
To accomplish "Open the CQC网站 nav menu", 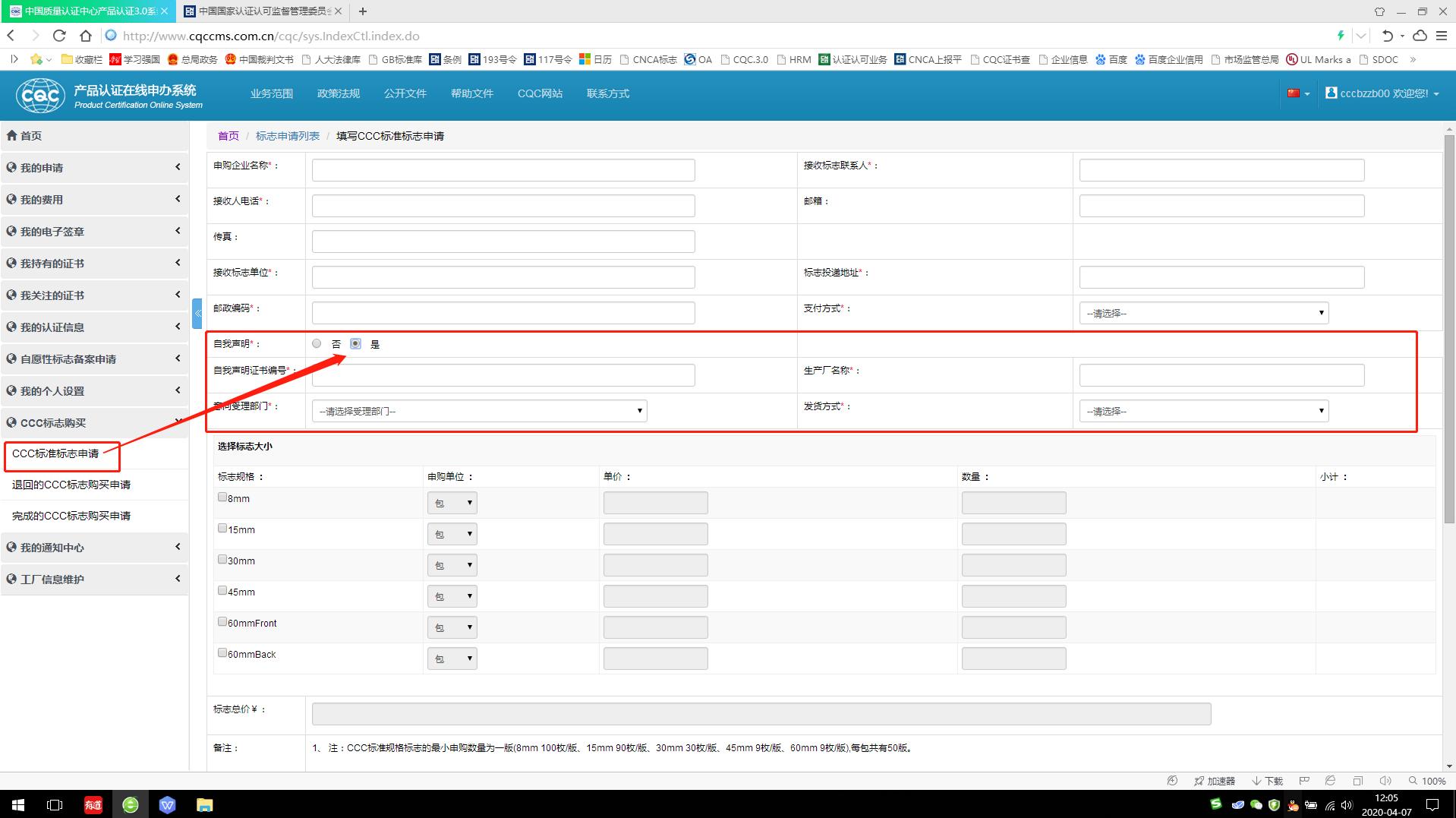I will pyautogui.click(x=540, y=93).
